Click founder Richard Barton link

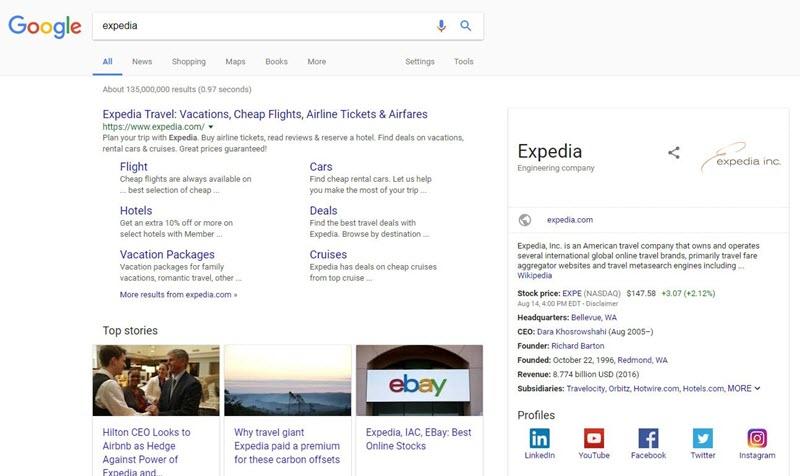(x=578, y=346)
